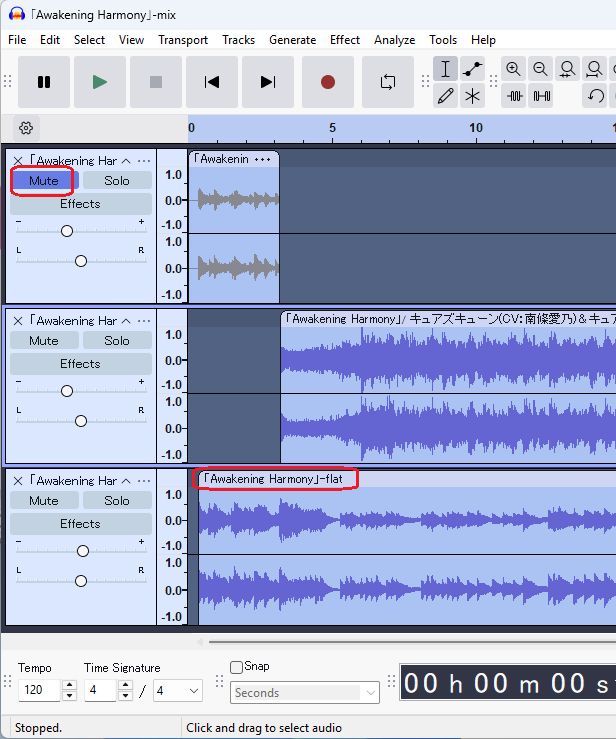Click the Tempo field showing 120
616x739 pixels.
40,690
